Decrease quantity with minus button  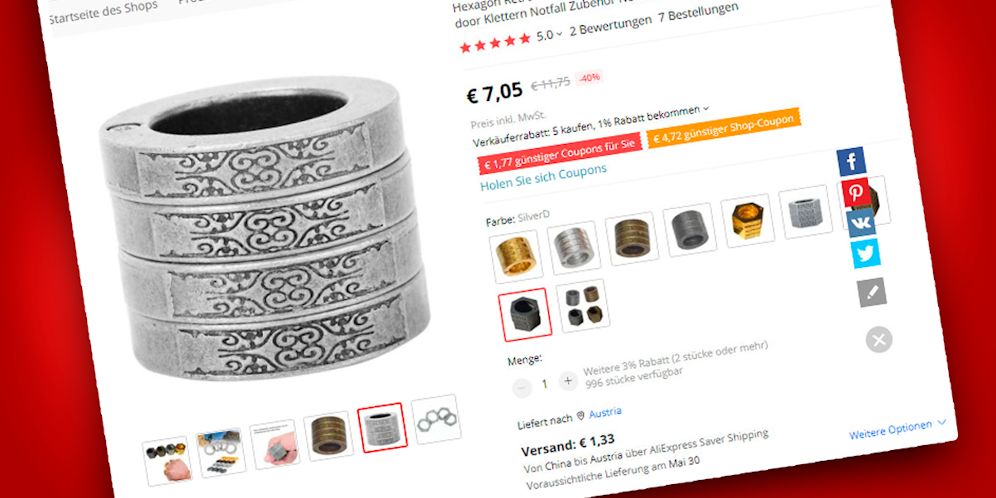pos(522,387)
